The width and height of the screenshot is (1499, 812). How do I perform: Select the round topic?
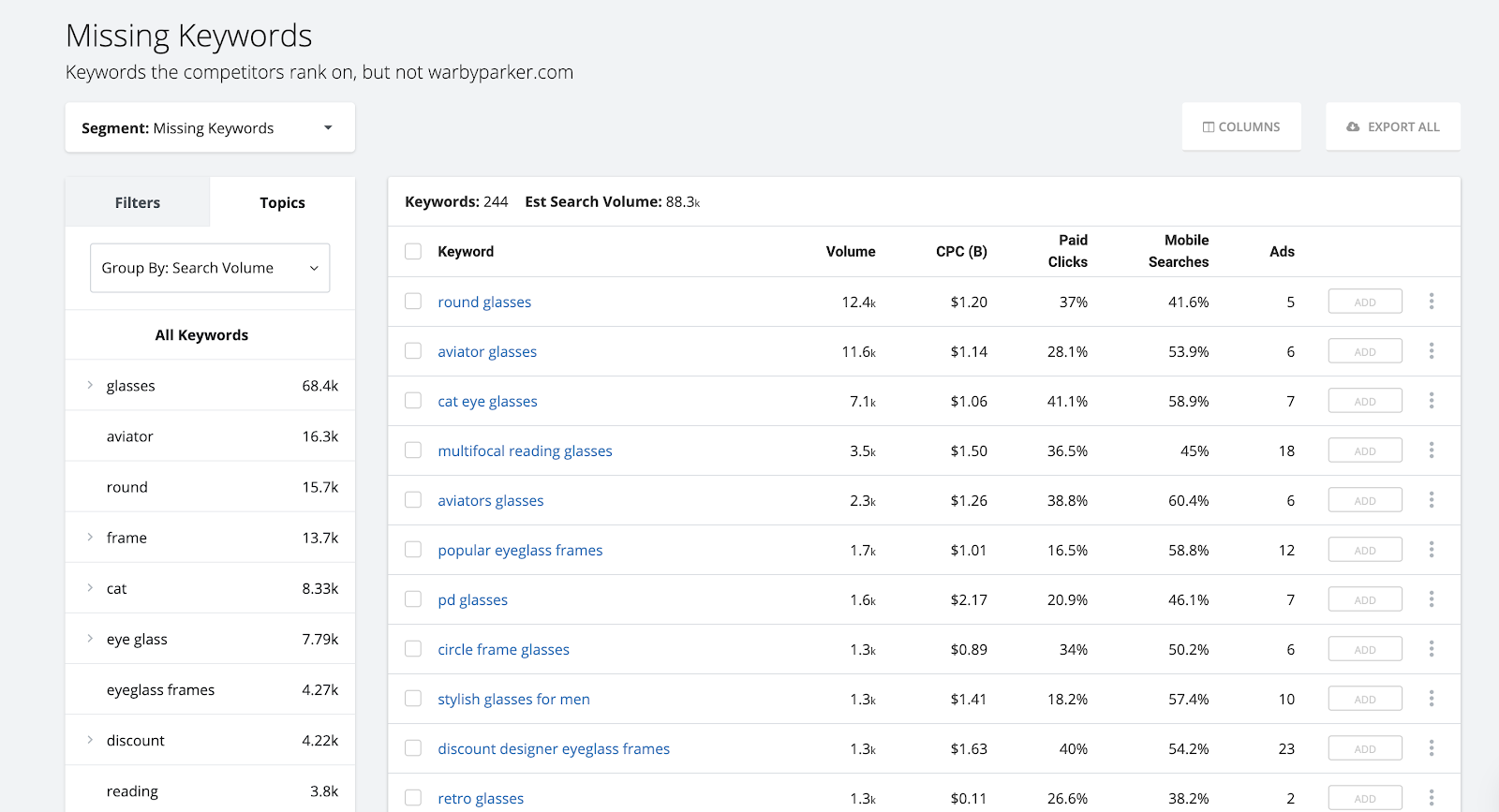pyautogui.click(x=210, y=487)
